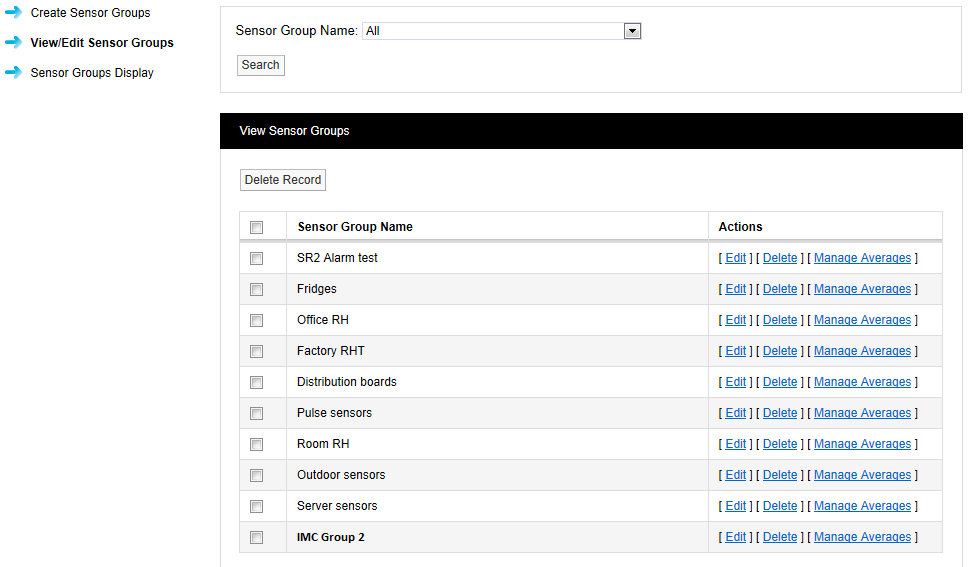Delete the Factory RHT sensor group
This screenshot has width=969, height=567.
[x=780, y=351]
